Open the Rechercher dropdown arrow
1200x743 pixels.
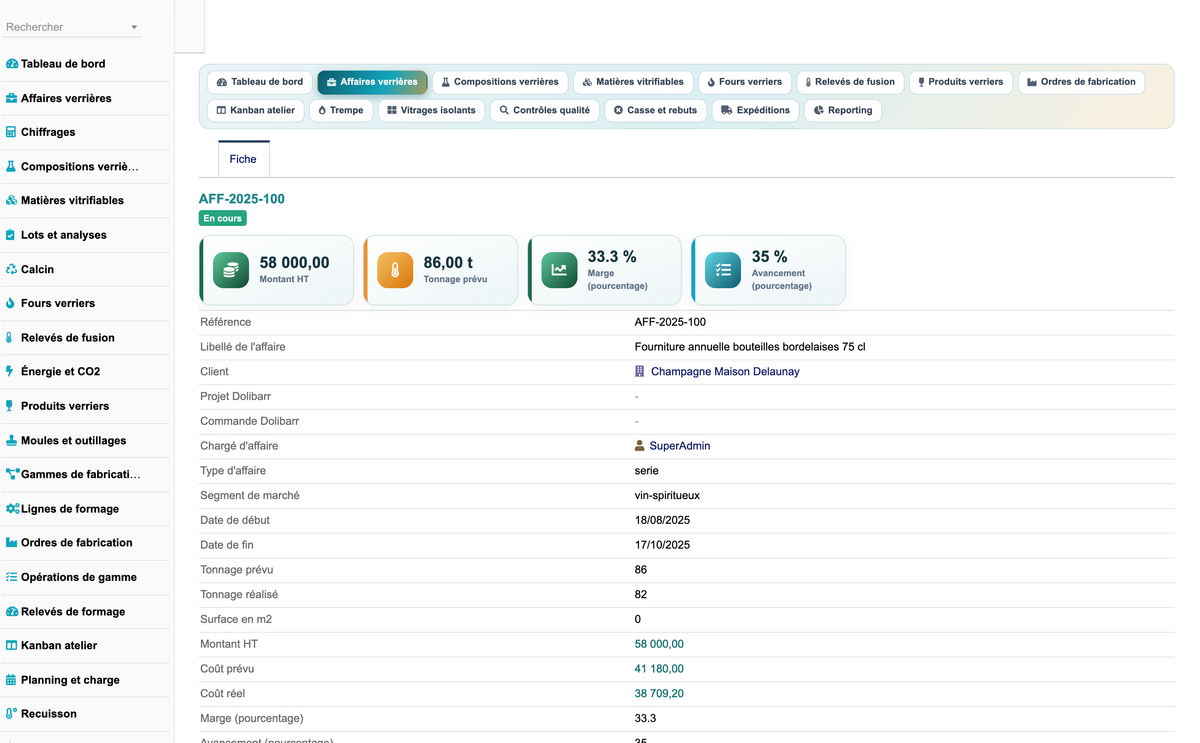point(134,27)
